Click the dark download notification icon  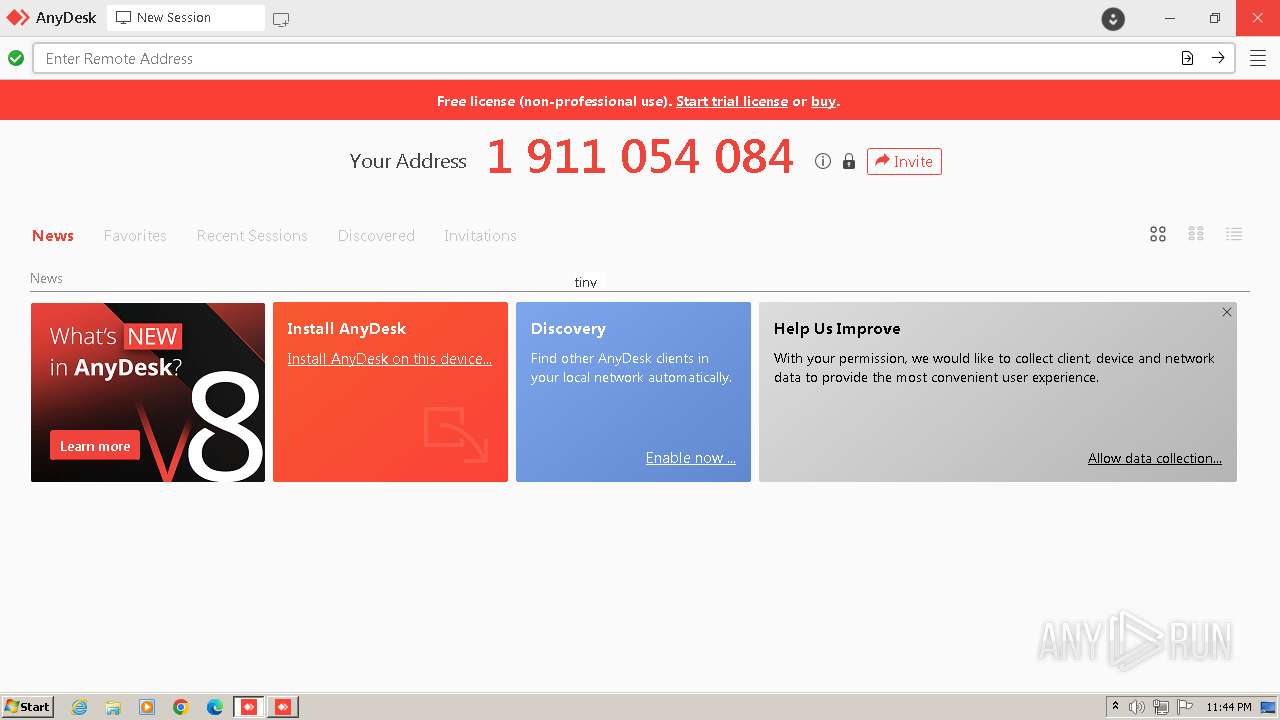coord(1113,18)
